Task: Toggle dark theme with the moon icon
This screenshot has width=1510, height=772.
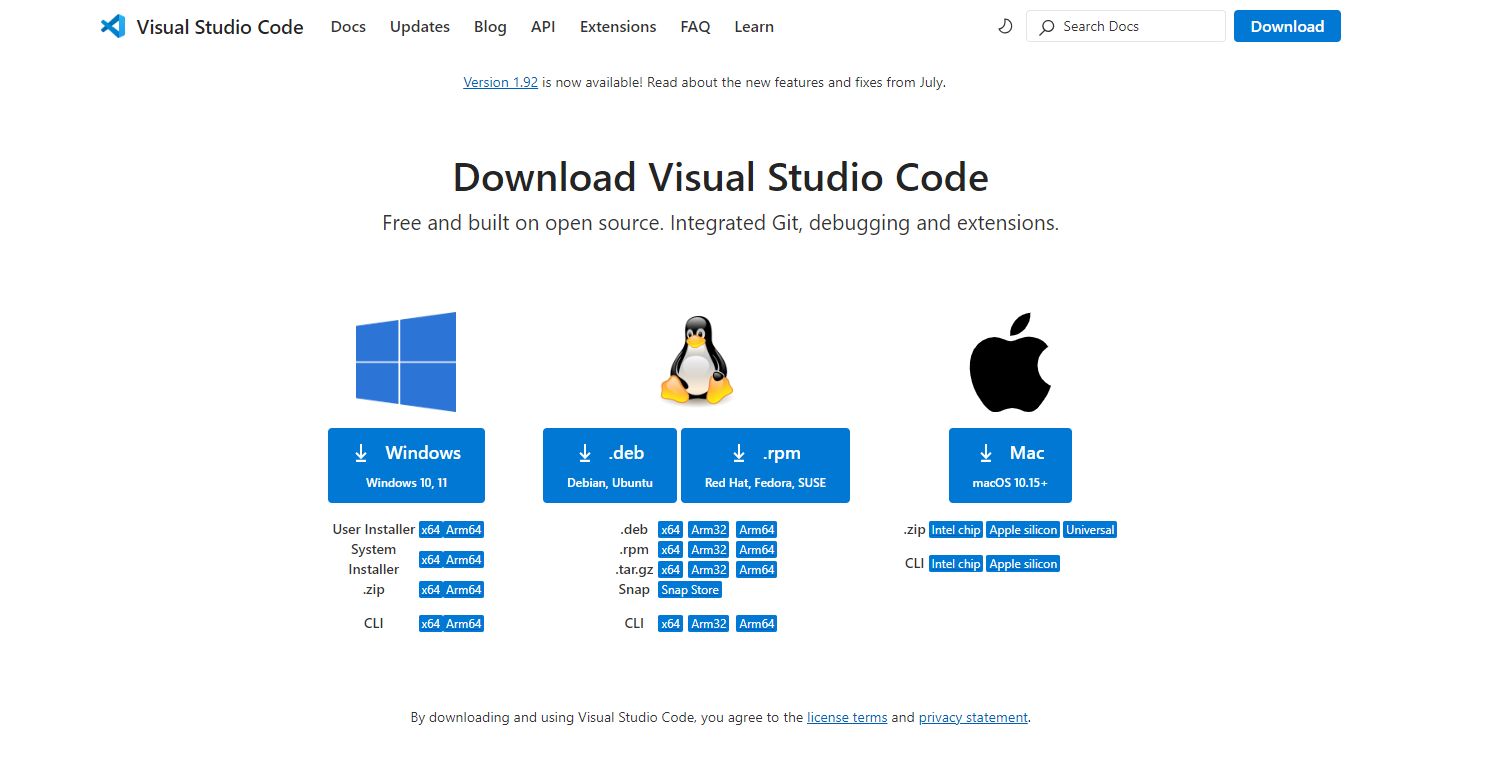Action: (x=1004, y=26)
